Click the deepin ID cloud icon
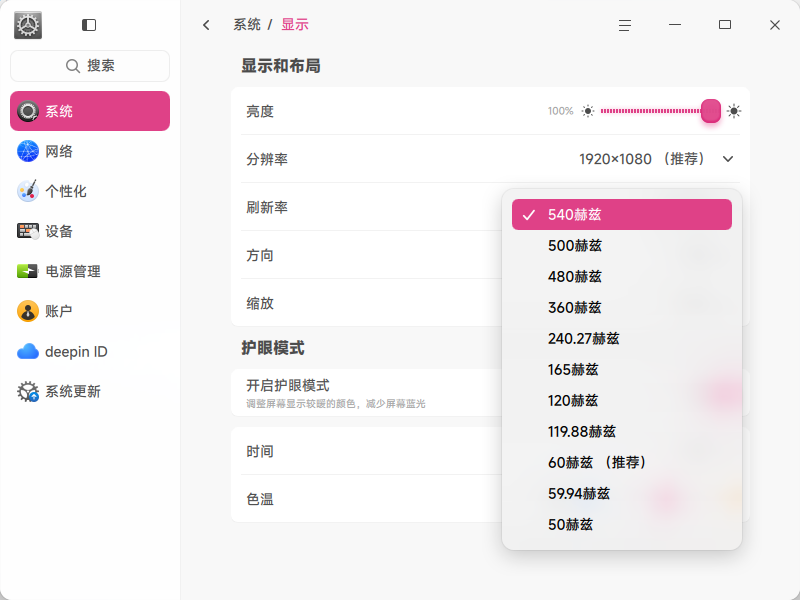 click(28, 352)
